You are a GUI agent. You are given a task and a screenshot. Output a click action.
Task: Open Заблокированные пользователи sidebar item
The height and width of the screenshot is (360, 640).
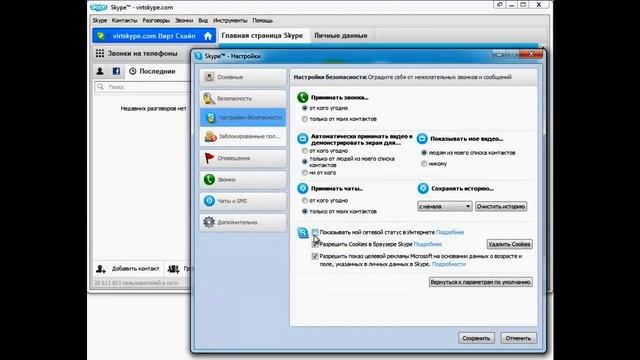pyautogui.click(x=243, y=136)
